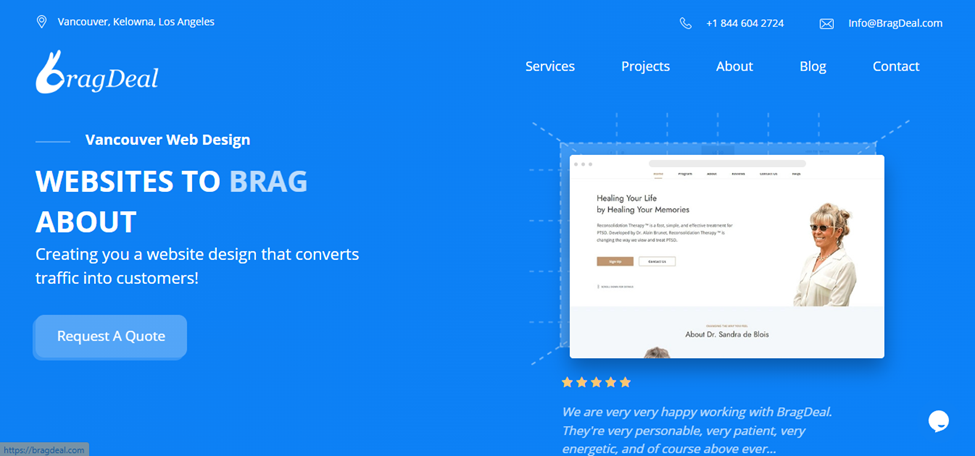975x456 pixels.
Task: Click the five-star rating icons
Action: [596, 382]
